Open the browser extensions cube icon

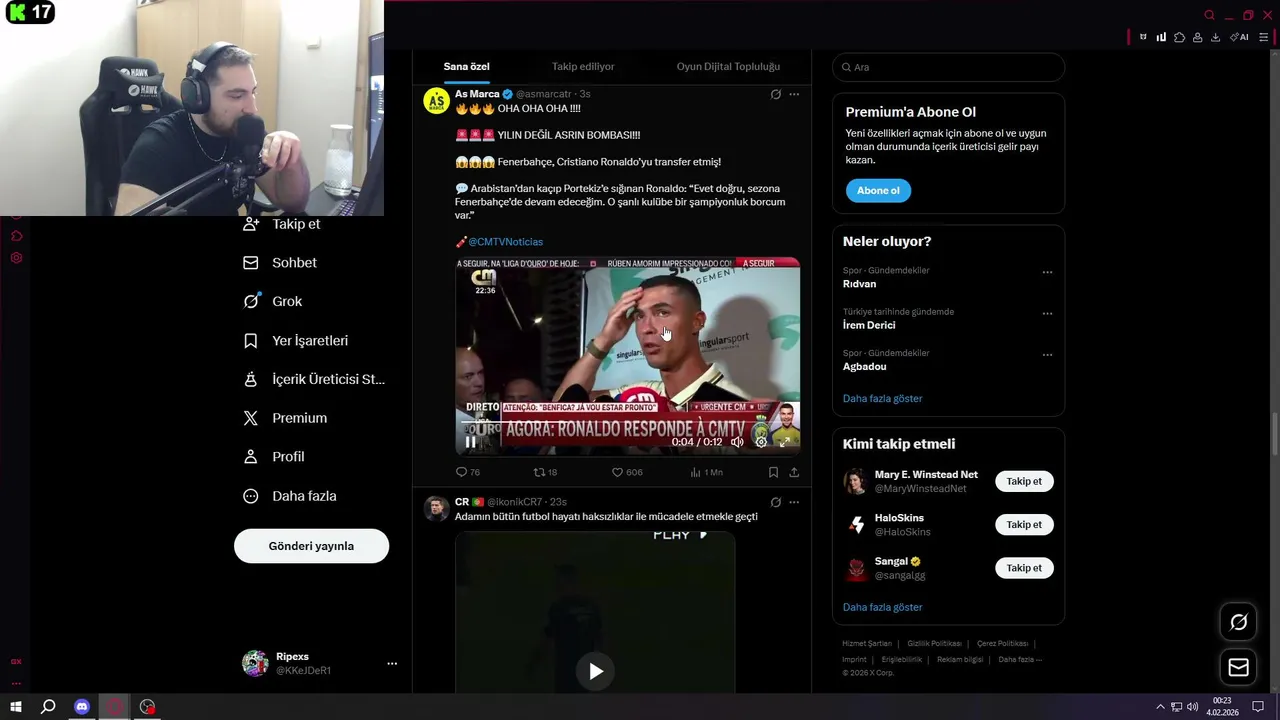[x=1179, y=37]
